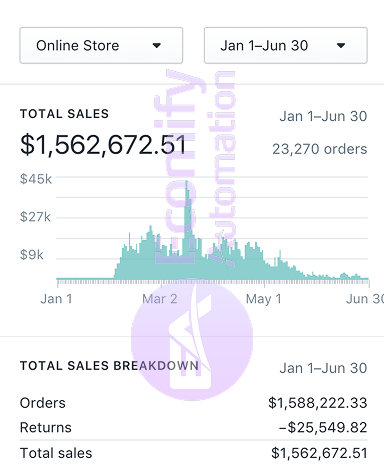This screenshot has width=384, height=470.
Task: Click the Total sales row in breakdown
Action: click(x=193, y=453)
